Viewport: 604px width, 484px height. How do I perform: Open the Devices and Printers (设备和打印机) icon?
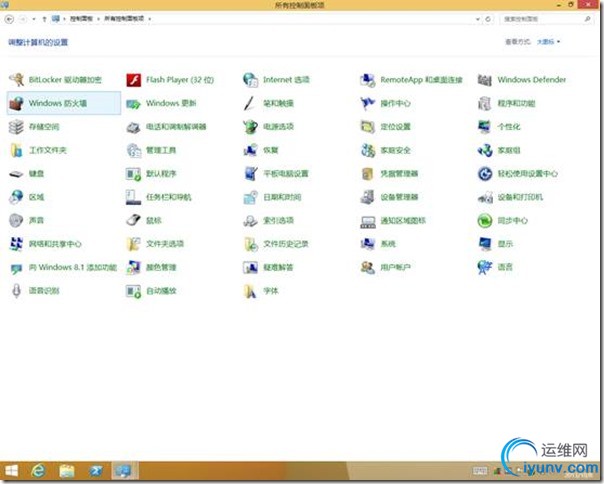[x=485, y=197]
